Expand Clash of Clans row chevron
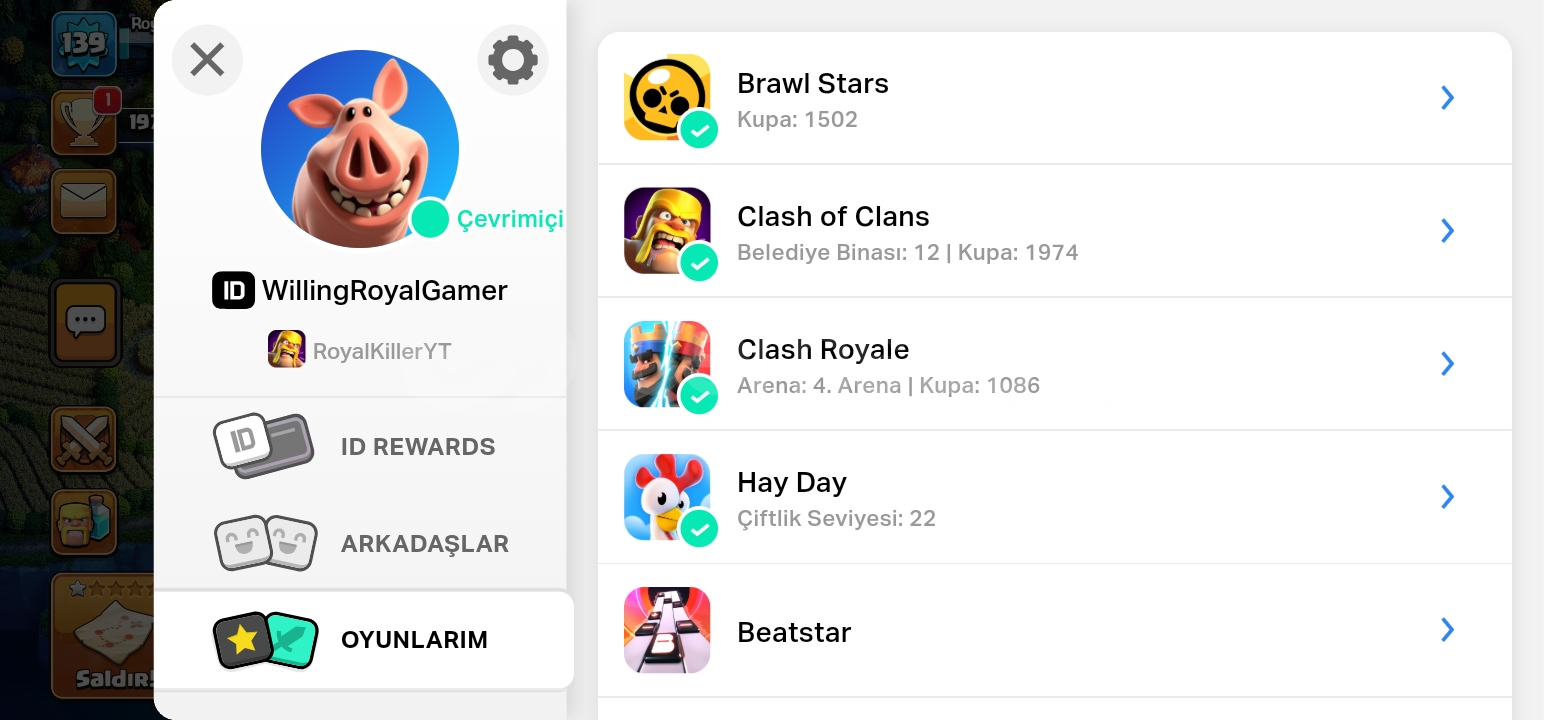This screenshot has height=720, width=1544. point(1447,230)
